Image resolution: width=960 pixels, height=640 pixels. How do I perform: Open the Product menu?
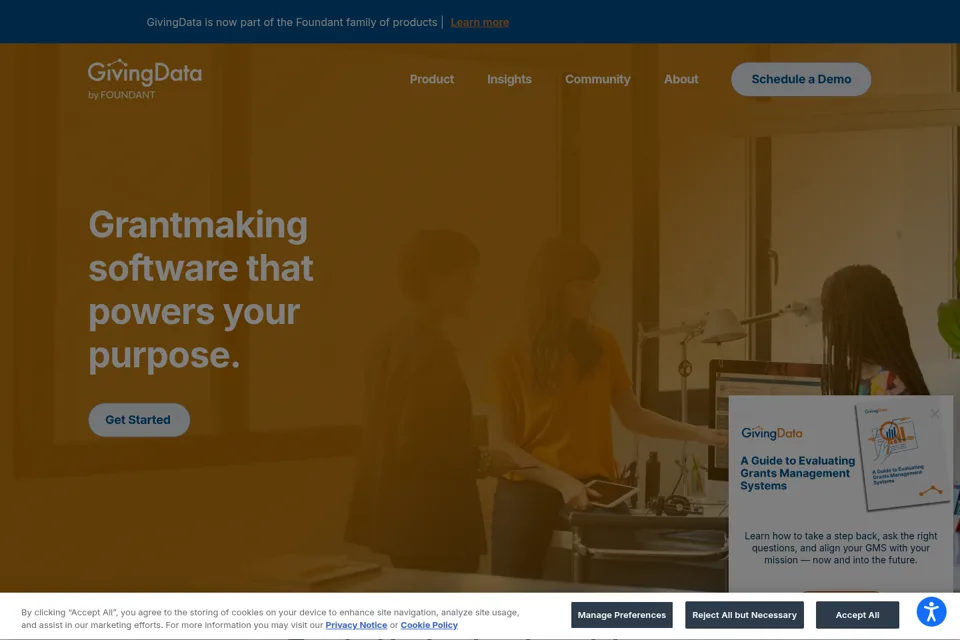432,79
